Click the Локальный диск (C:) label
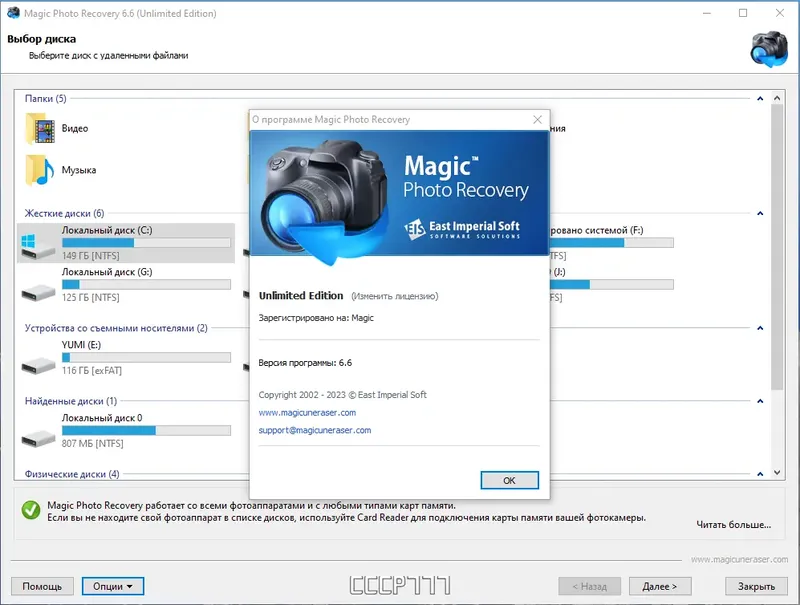The width and height of the screenshot is (800, 605). click(107, 230)
